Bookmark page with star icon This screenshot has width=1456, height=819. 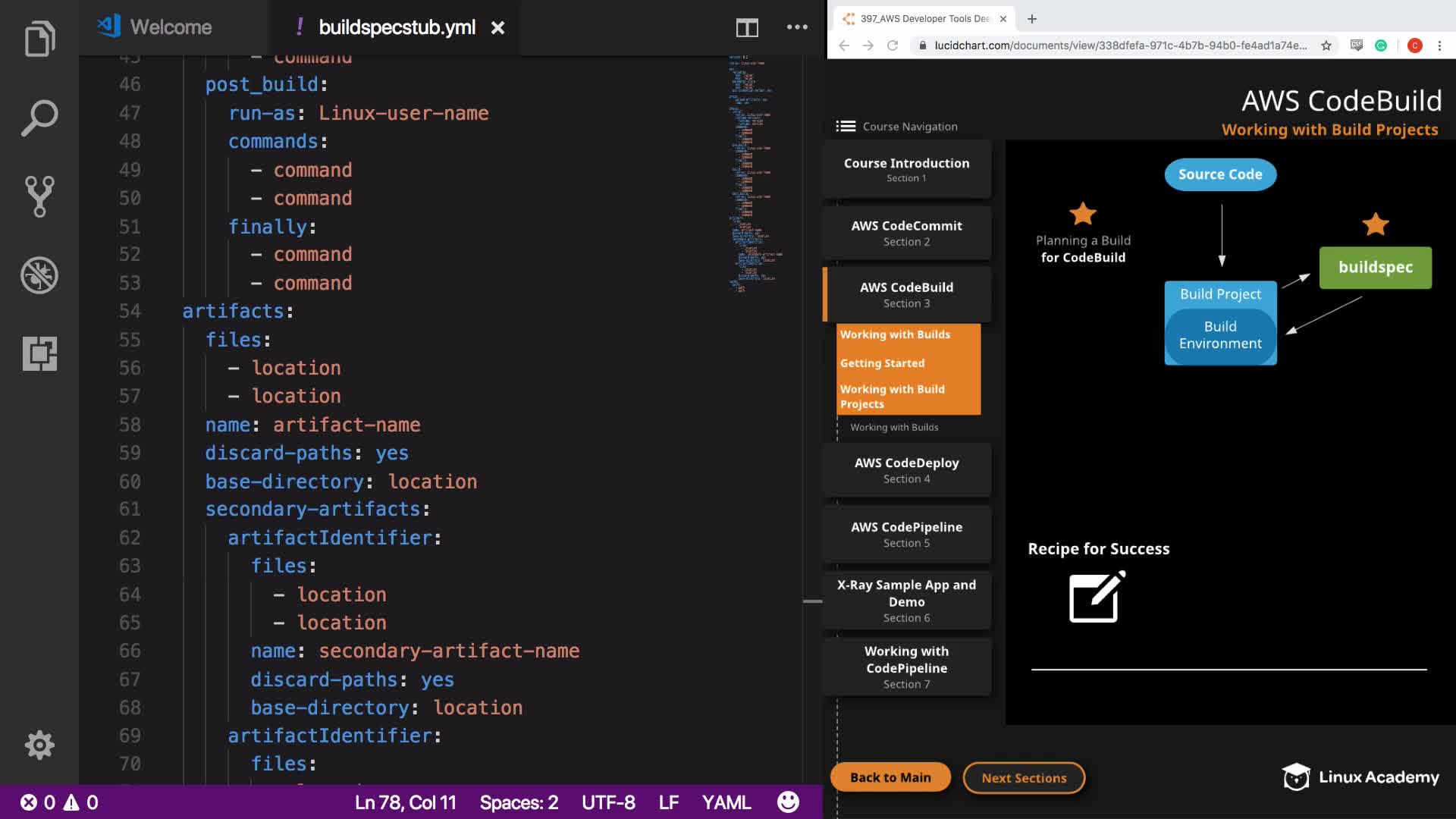coord(1326,45)
